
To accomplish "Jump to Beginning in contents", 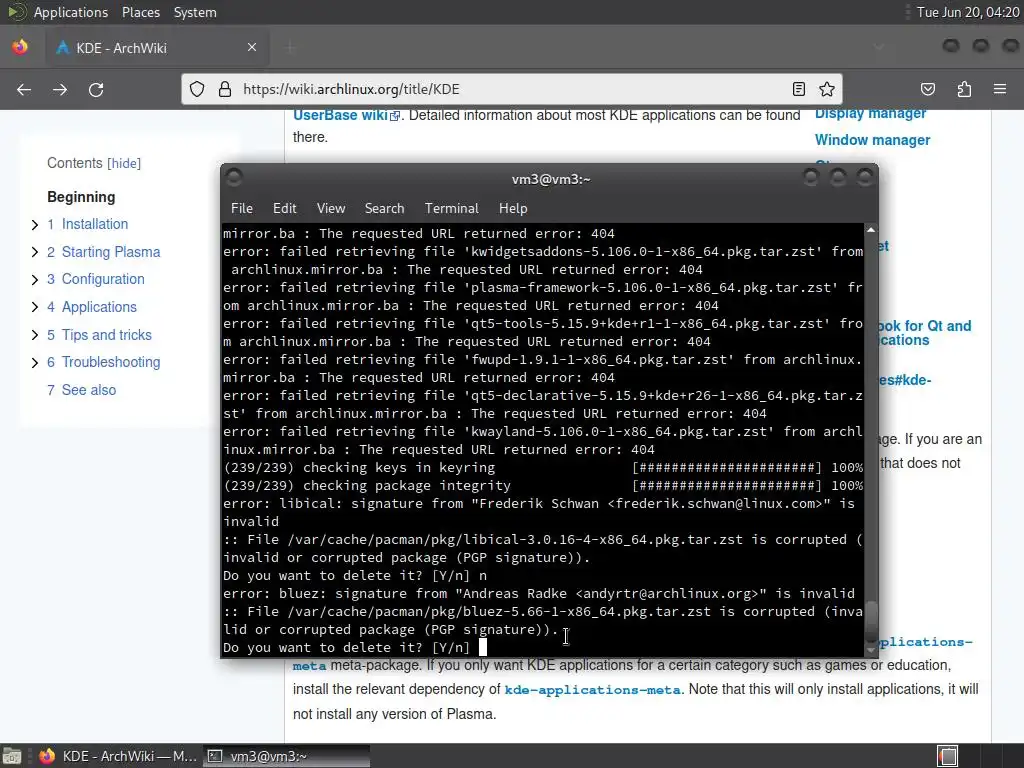I will tap(81, 197).
